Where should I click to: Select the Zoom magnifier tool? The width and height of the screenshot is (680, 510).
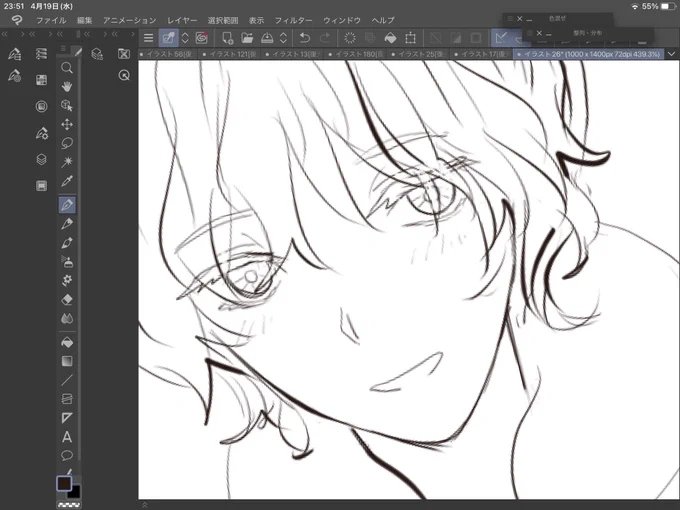(x=67, y=68)
